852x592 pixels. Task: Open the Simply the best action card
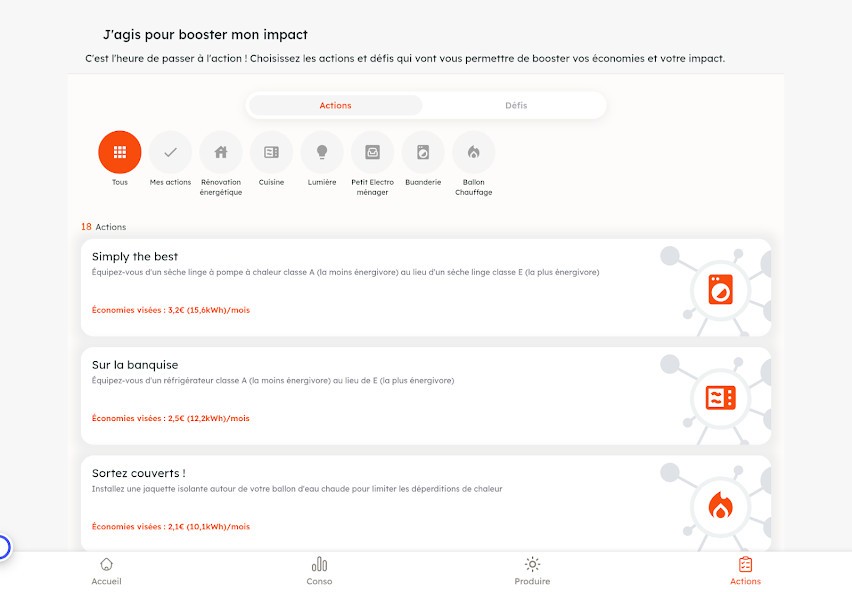coord(426,288)
